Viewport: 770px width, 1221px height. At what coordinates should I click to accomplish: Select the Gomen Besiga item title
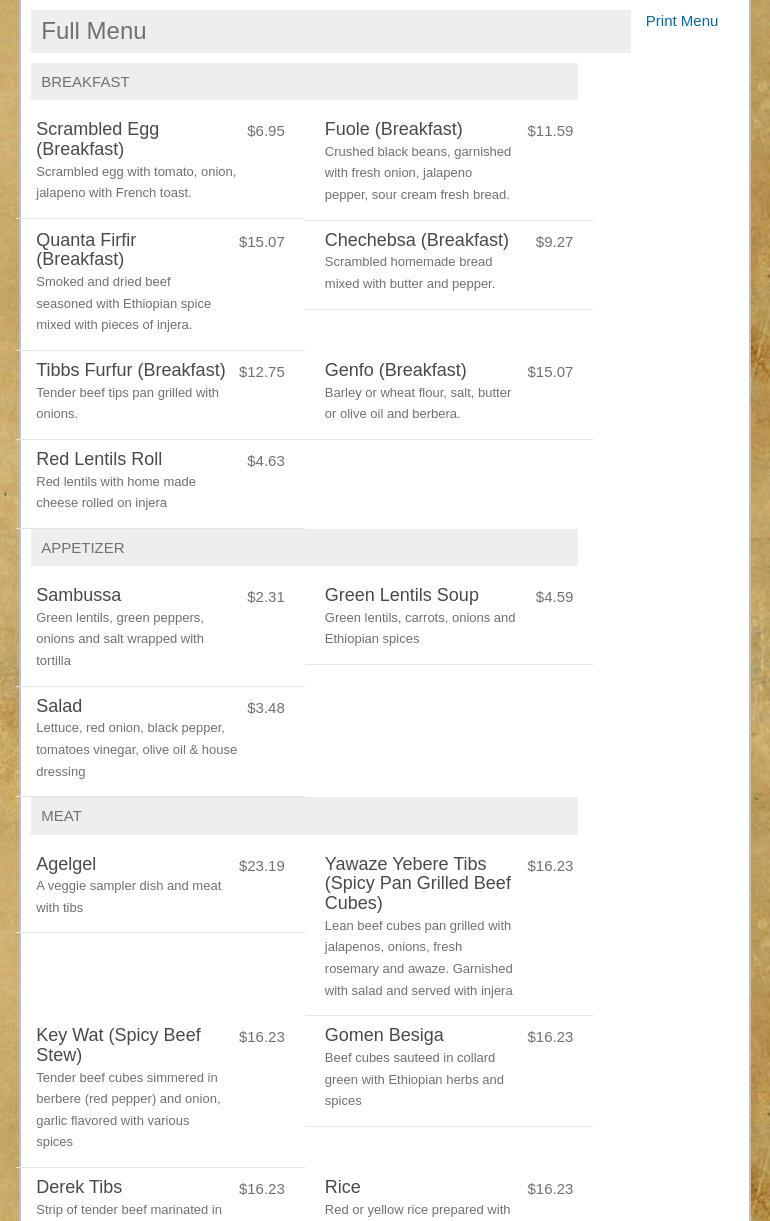(x=383, y=1035)
